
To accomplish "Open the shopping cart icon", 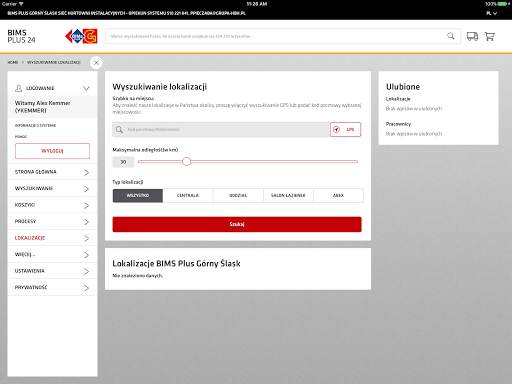I will point(490,36).
